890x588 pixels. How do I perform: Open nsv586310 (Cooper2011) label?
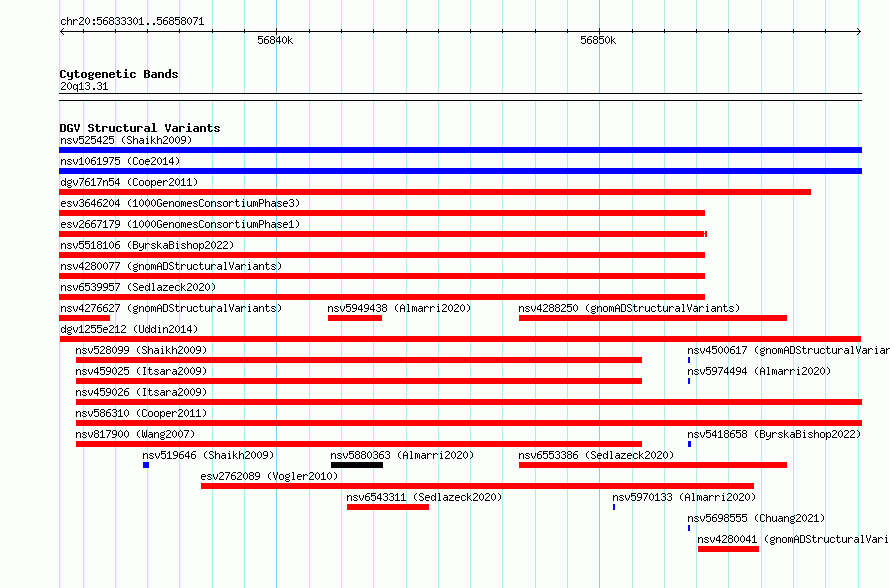pyautogui.click(x=141, y=413)
